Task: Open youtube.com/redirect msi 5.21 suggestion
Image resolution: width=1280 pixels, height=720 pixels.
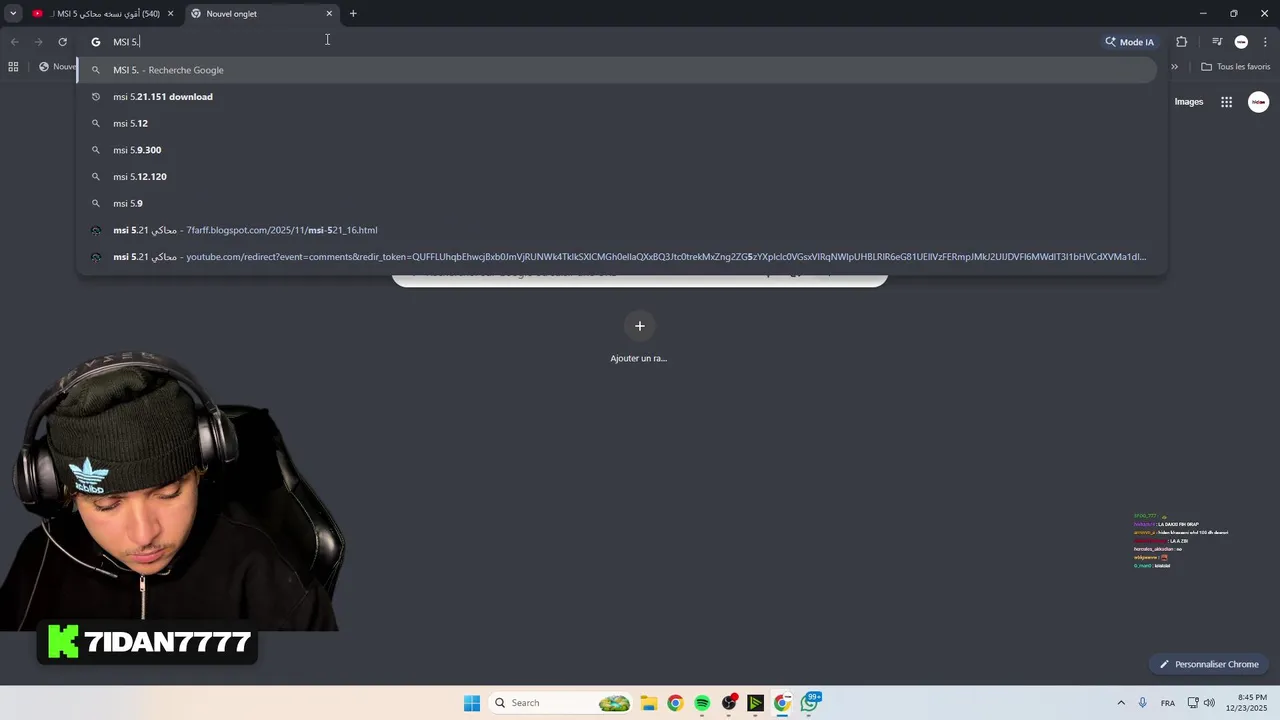Action: [x=616, y=257]
